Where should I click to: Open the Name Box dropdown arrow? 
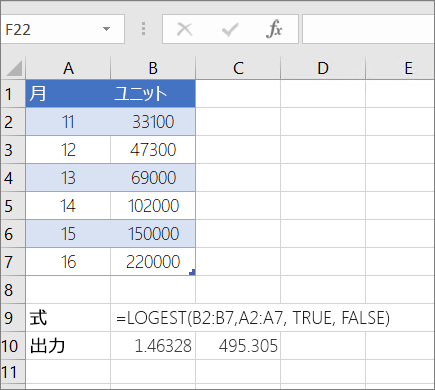pos(106,29)
